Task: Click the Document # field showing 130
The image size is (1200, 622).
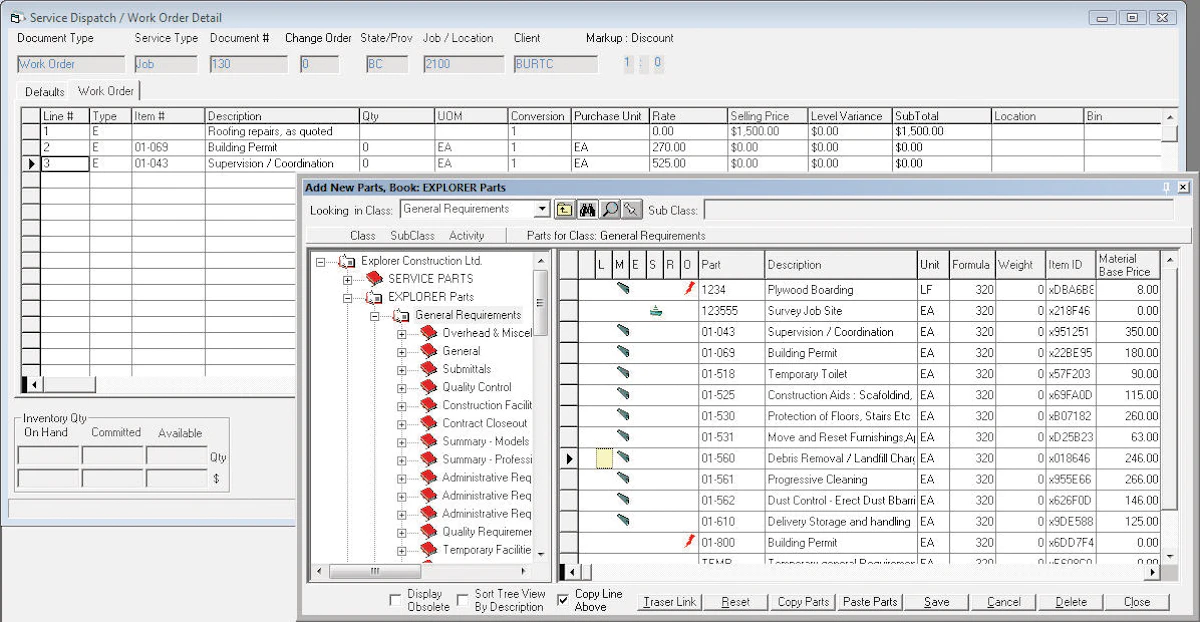Action: [248, 64]
